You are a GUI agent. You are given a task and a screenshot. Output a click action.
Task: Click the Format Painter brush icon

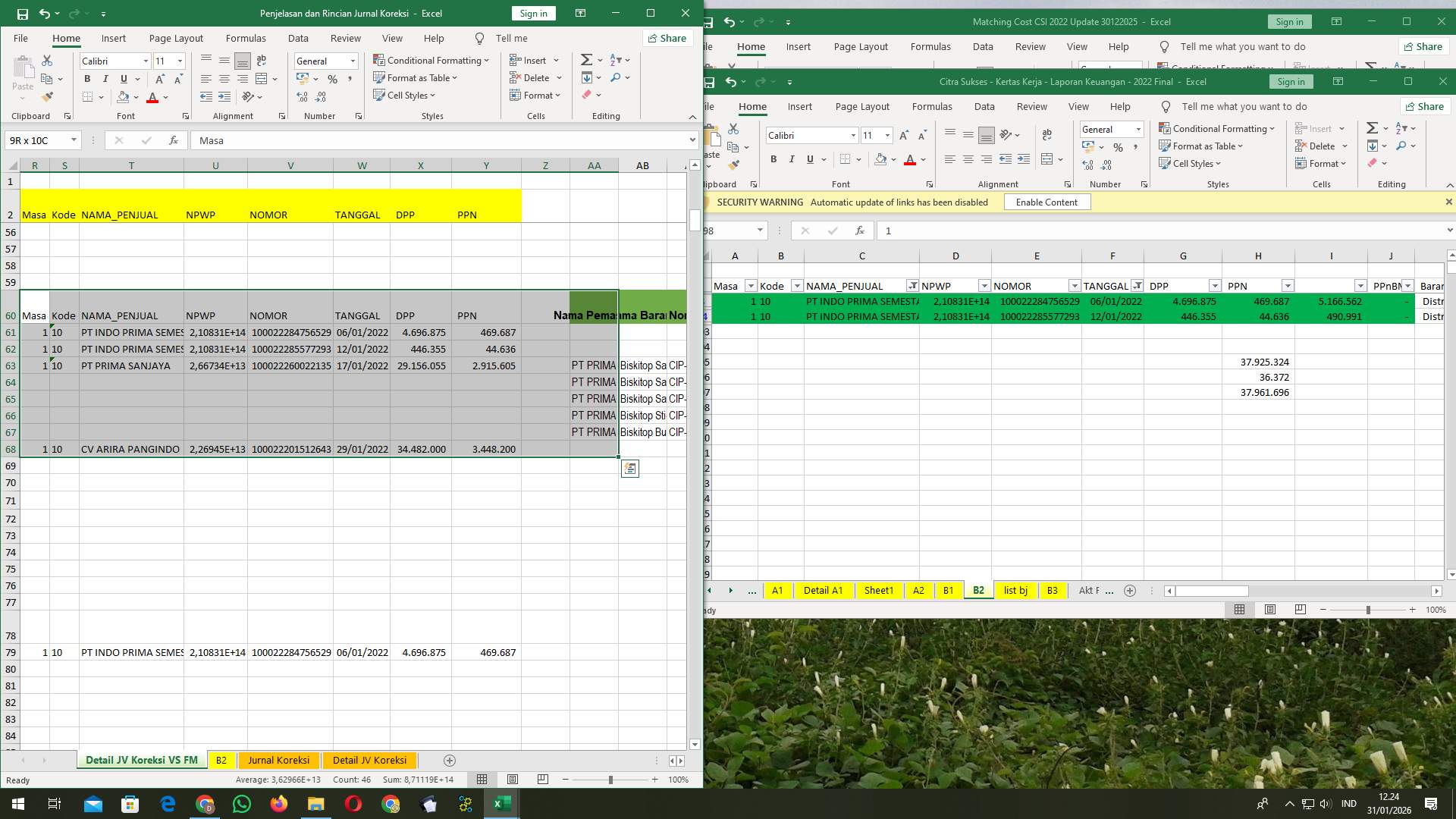(x=48, y=96)
